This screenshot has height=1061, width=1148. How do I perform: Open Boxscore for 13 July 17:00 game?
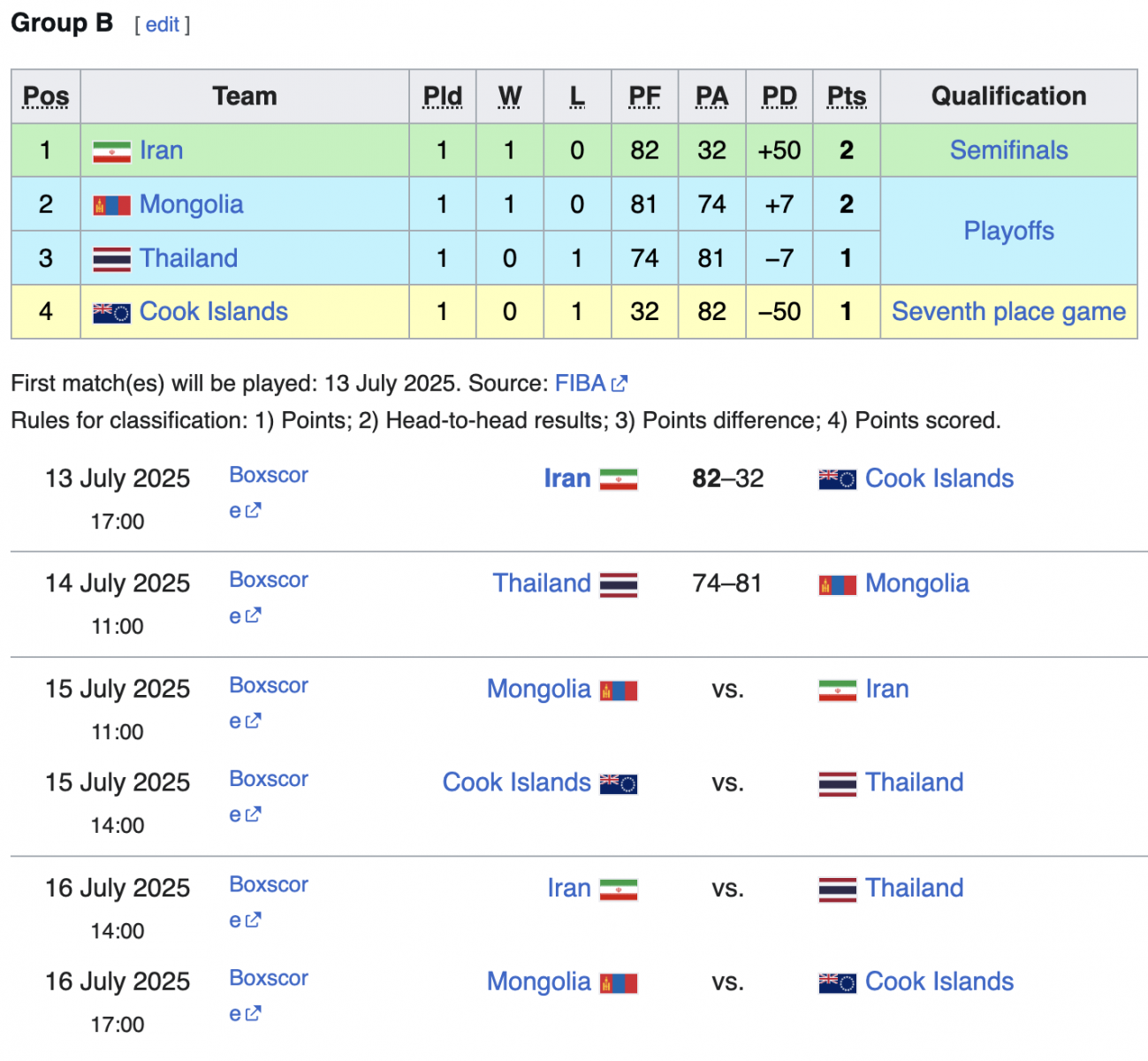click(269, 492)
